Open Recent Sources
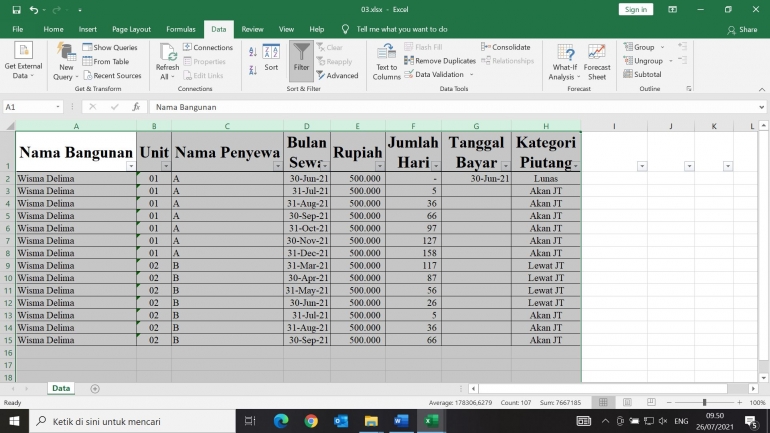 point(112,76)
